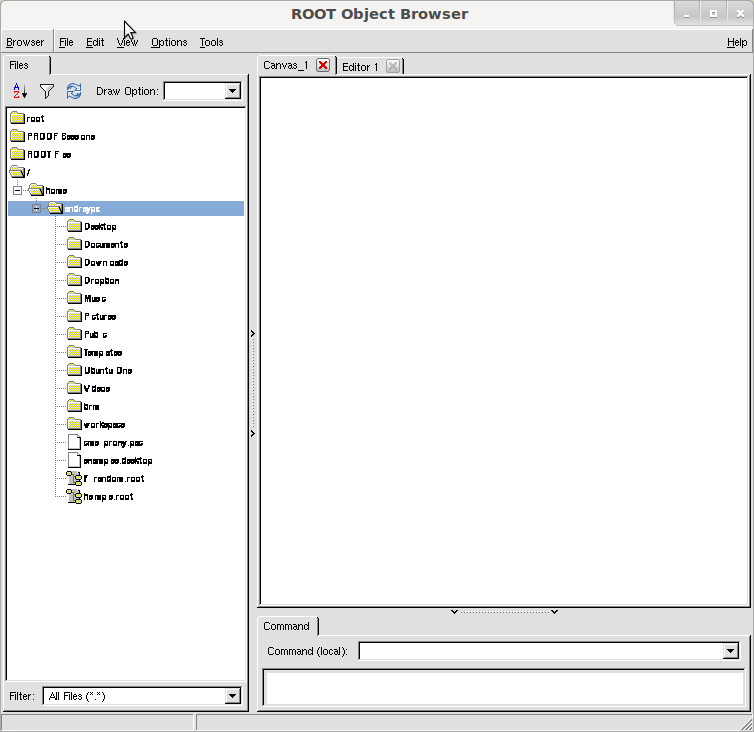Open the Edit menu
The image size is (754, 732).
[95, 42]
